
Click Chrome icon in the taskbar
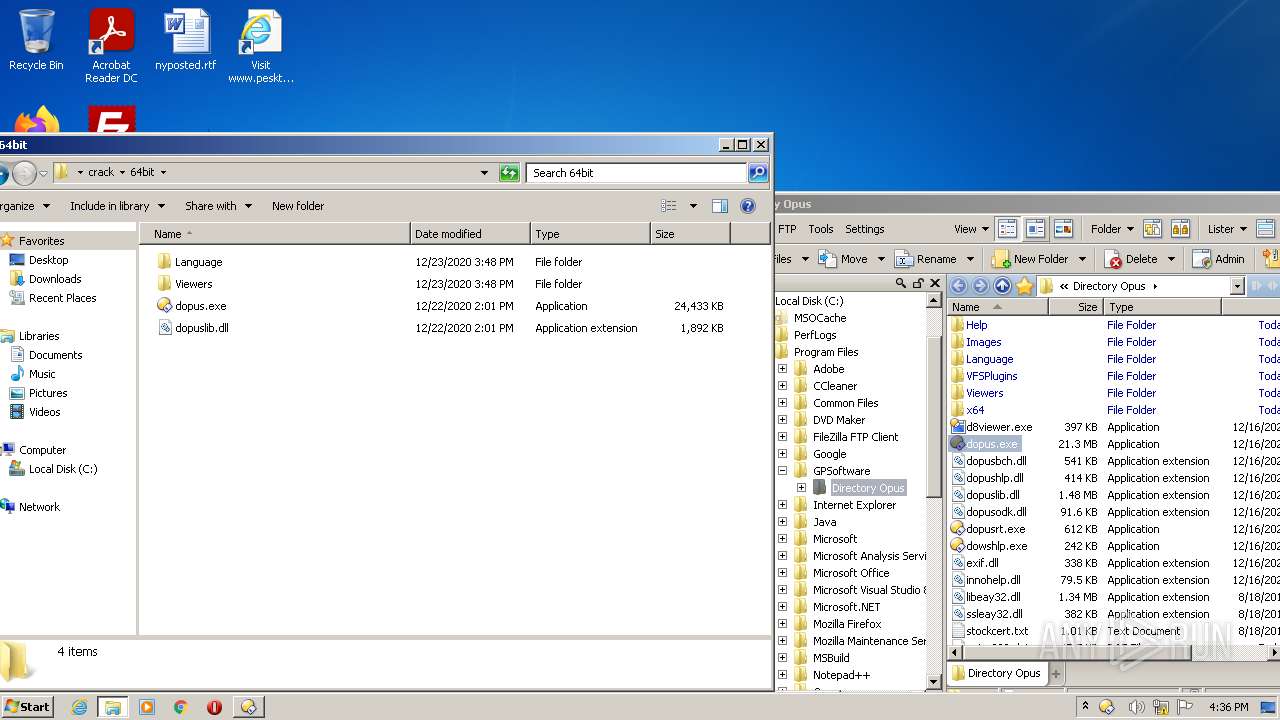click(x=181, y=707)
